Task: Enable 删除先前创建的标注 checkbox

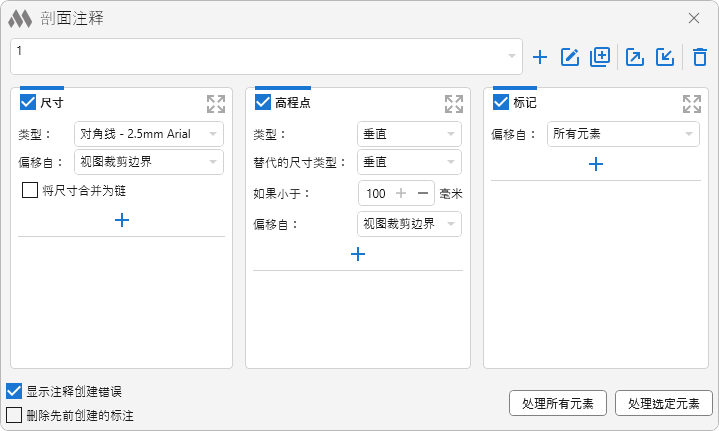Action: pos(14,414)
